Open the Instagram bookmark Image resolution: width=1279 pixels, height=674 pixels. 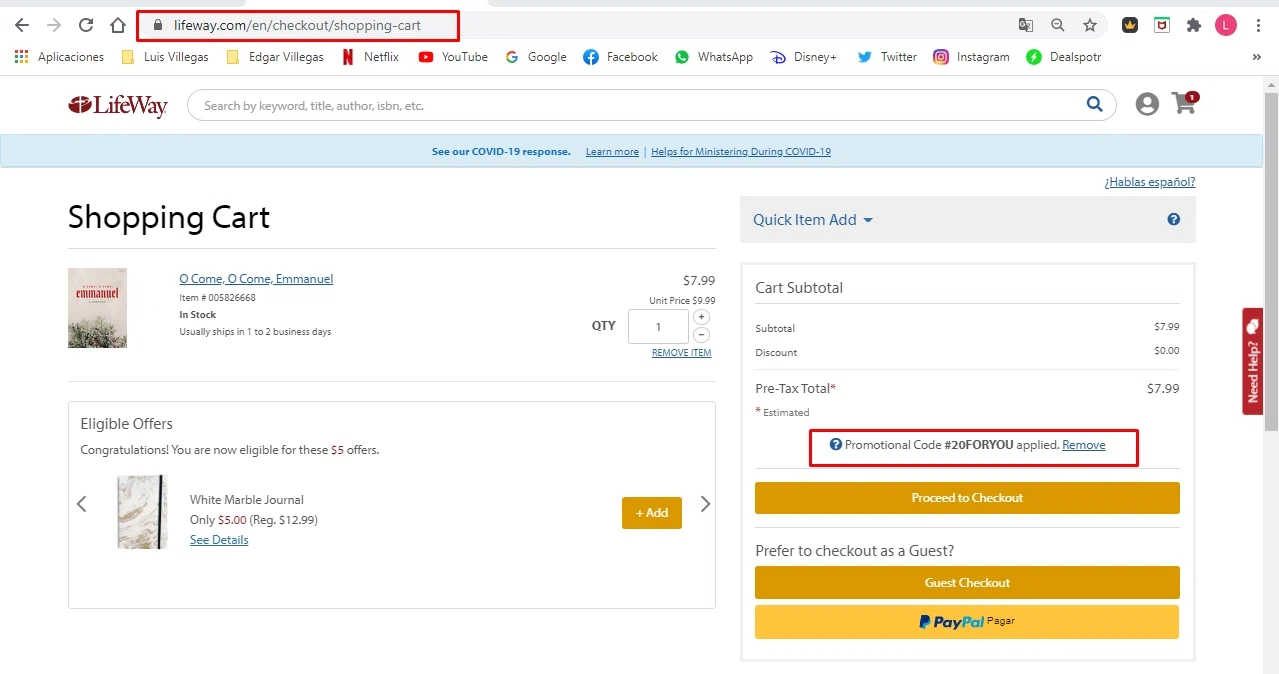[x=971, y=57]
